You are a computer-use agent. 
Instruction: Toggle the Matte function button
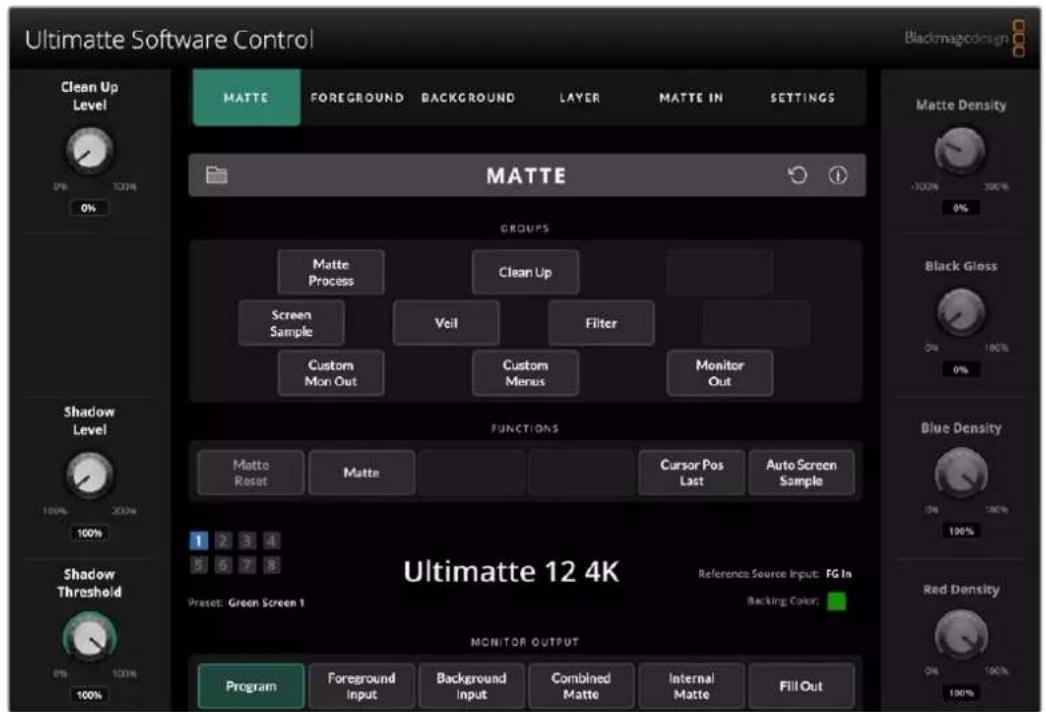click(362, 472)
